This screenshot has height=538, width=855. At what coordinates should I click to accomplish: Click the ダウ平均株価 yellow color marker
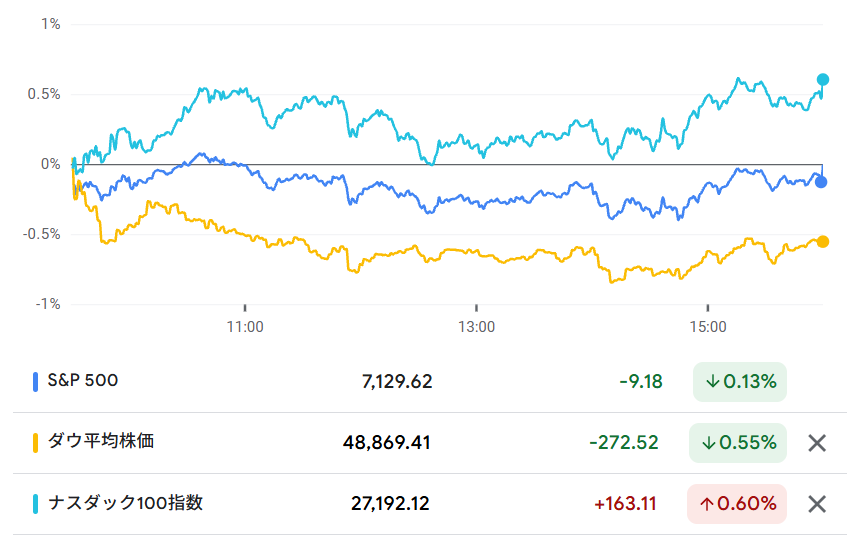tap(36, 442)
